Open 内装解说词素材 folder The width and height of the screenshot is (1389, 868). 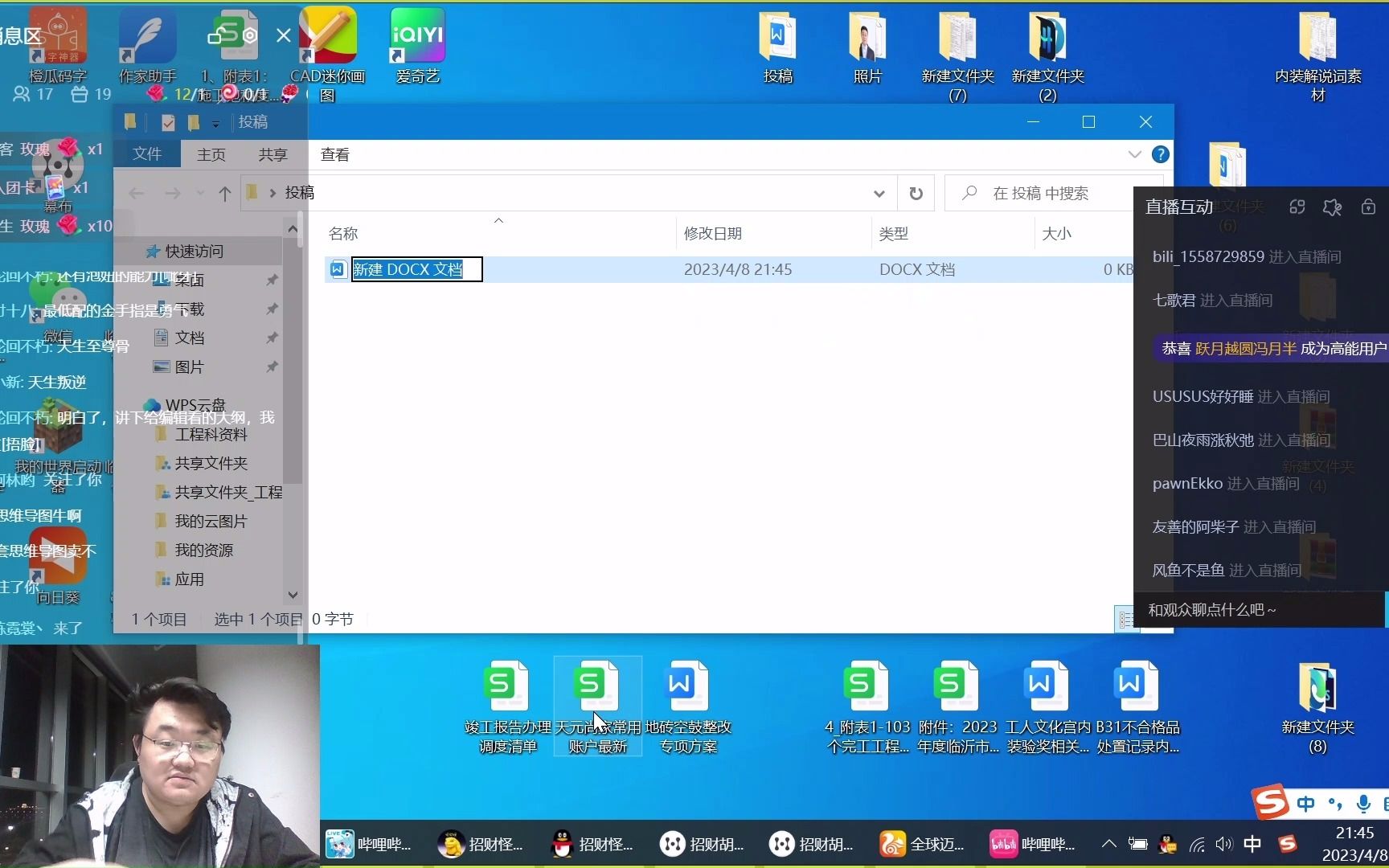1317,56
